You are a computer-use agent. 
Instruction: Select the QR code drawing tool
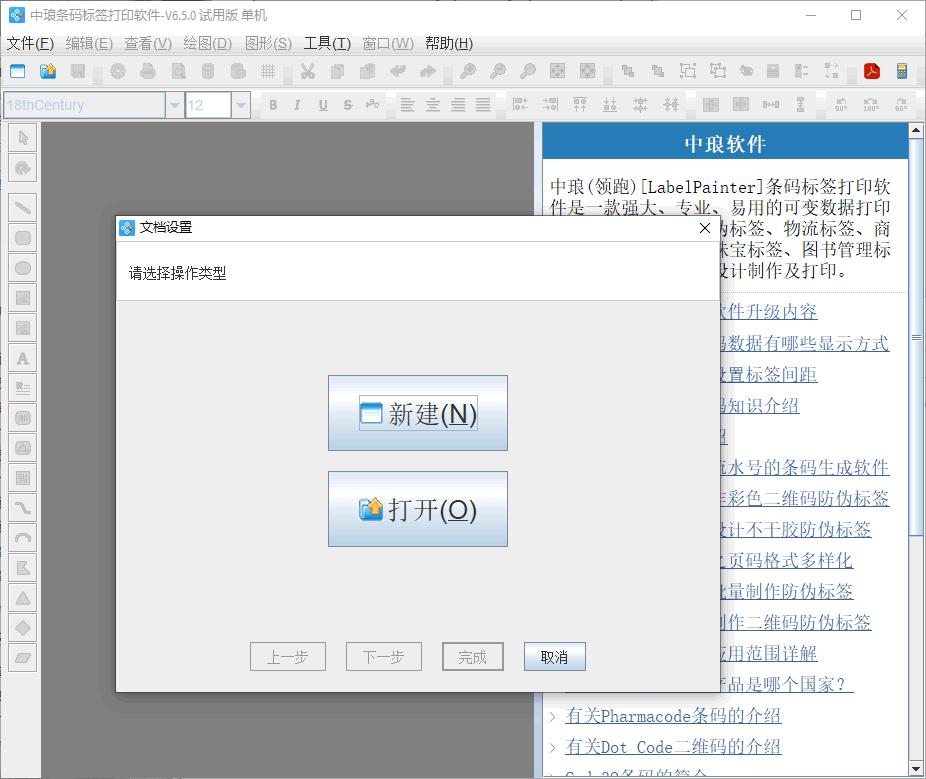[x=23, y=478]
